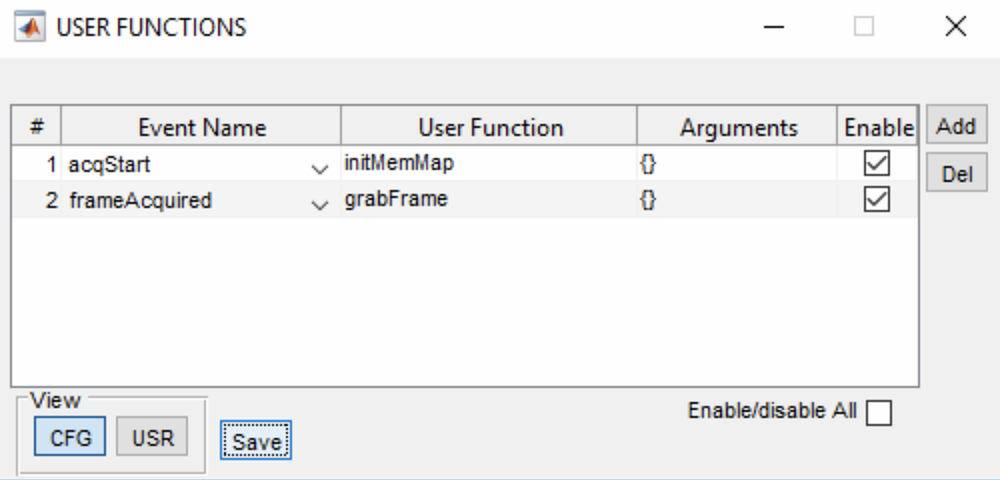
Task: Close the USER FUNCTIONS window
Action: (955, 27)
